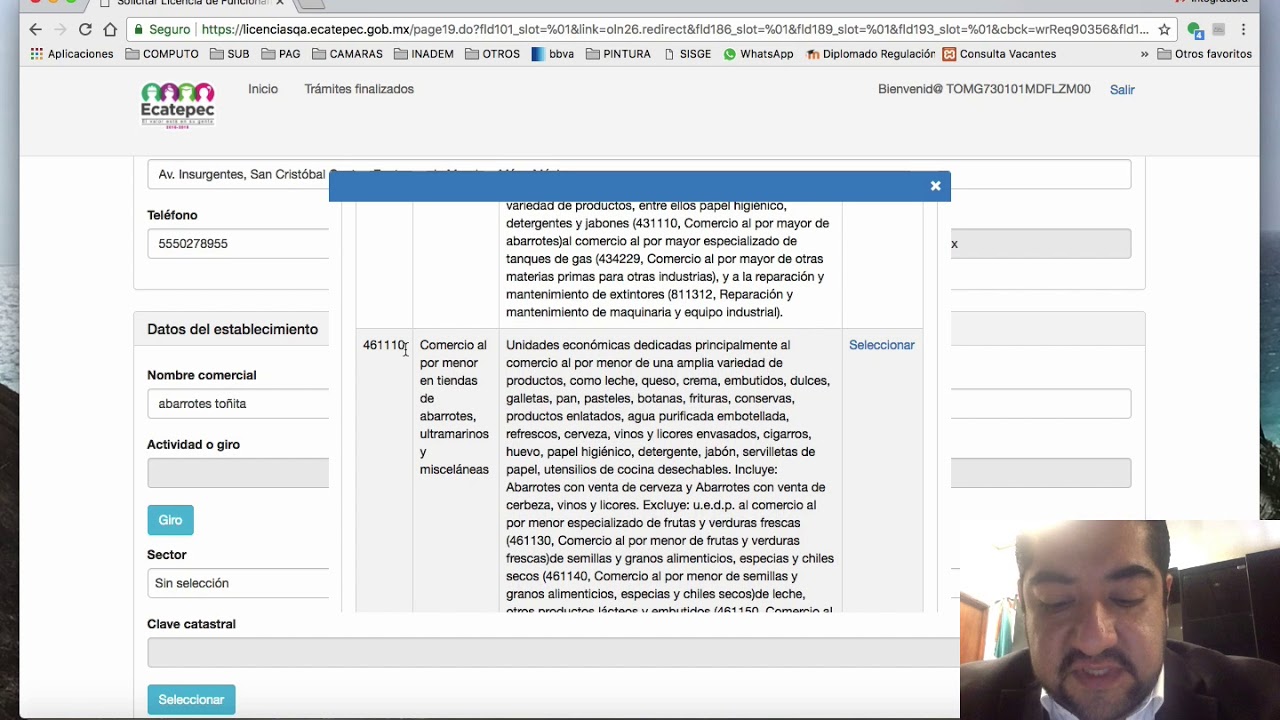Open the Consulta Vacantes bookmark
1280x720 pixels.
tap(999, 54)
